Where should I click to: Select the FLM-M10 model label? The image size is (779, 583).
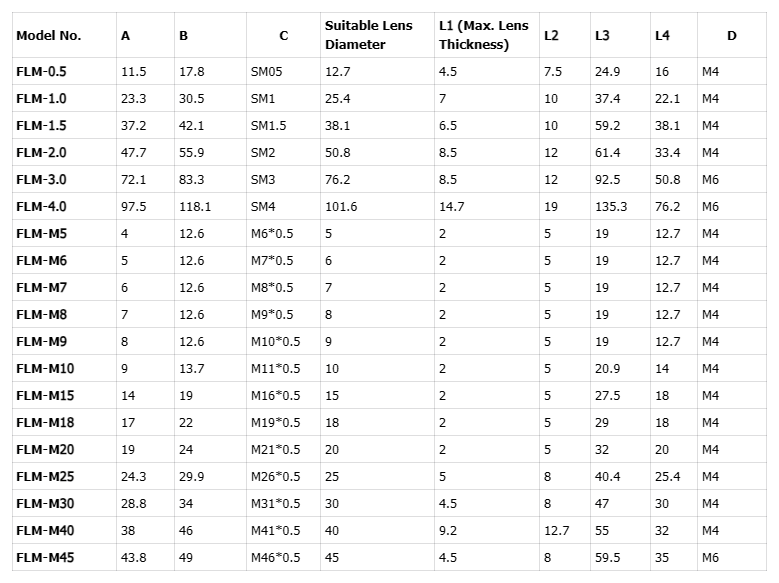pyautogui.click(x=44, y=369)
